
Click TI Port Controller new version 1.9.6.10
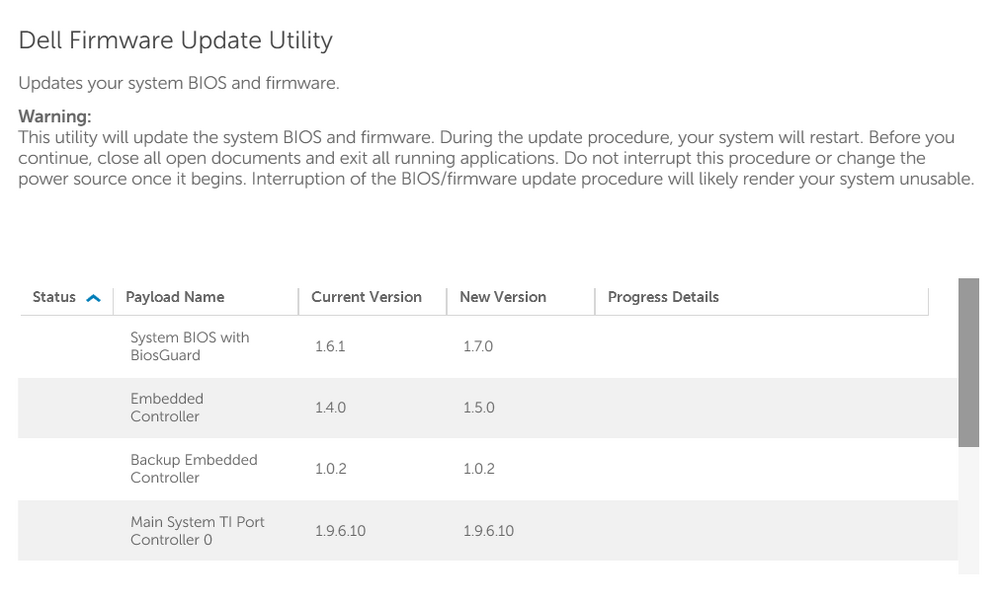tap(488, 531)
